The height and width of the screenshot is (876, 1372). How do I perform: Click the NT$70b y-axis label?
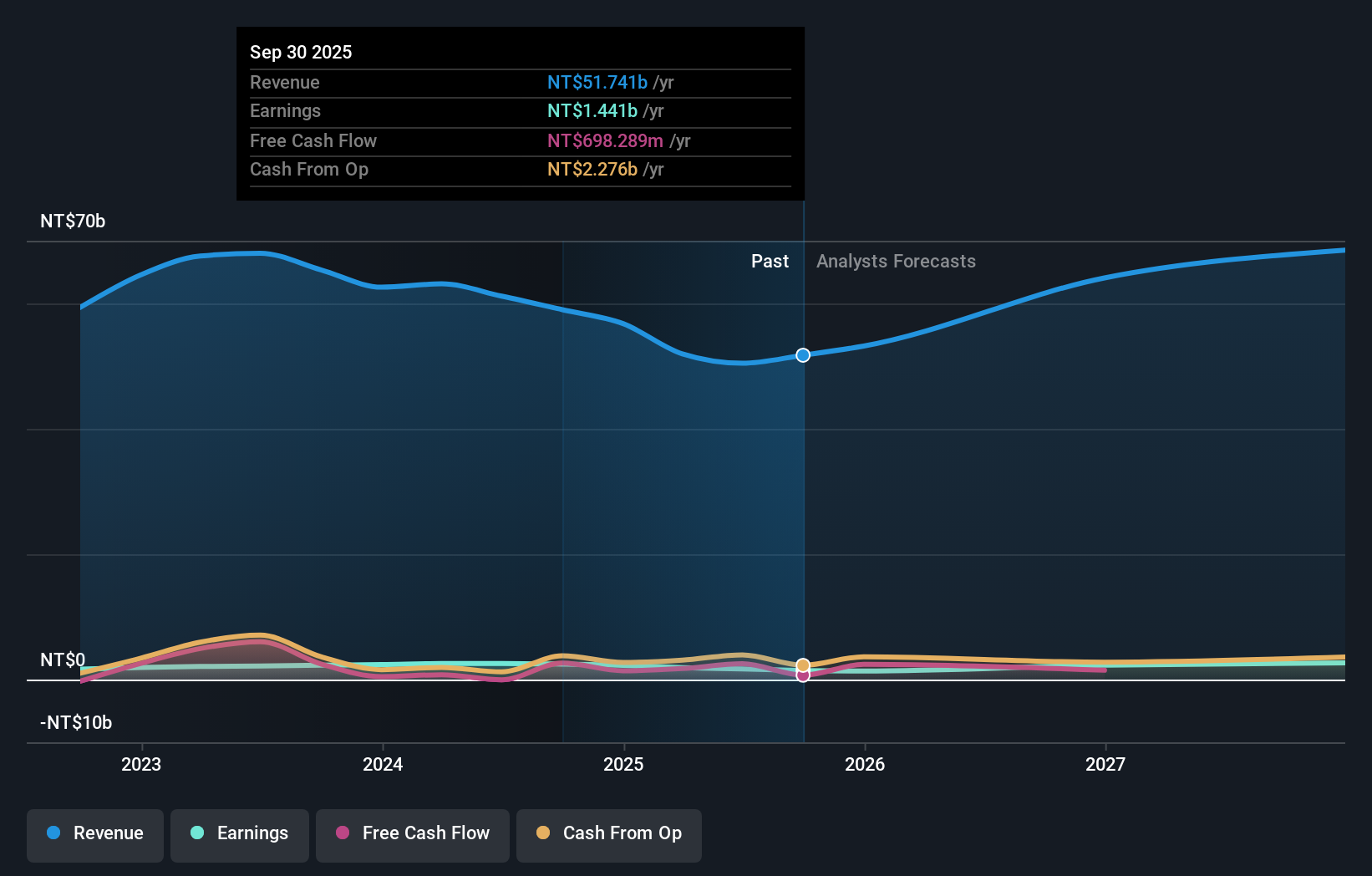coord(73,222)
